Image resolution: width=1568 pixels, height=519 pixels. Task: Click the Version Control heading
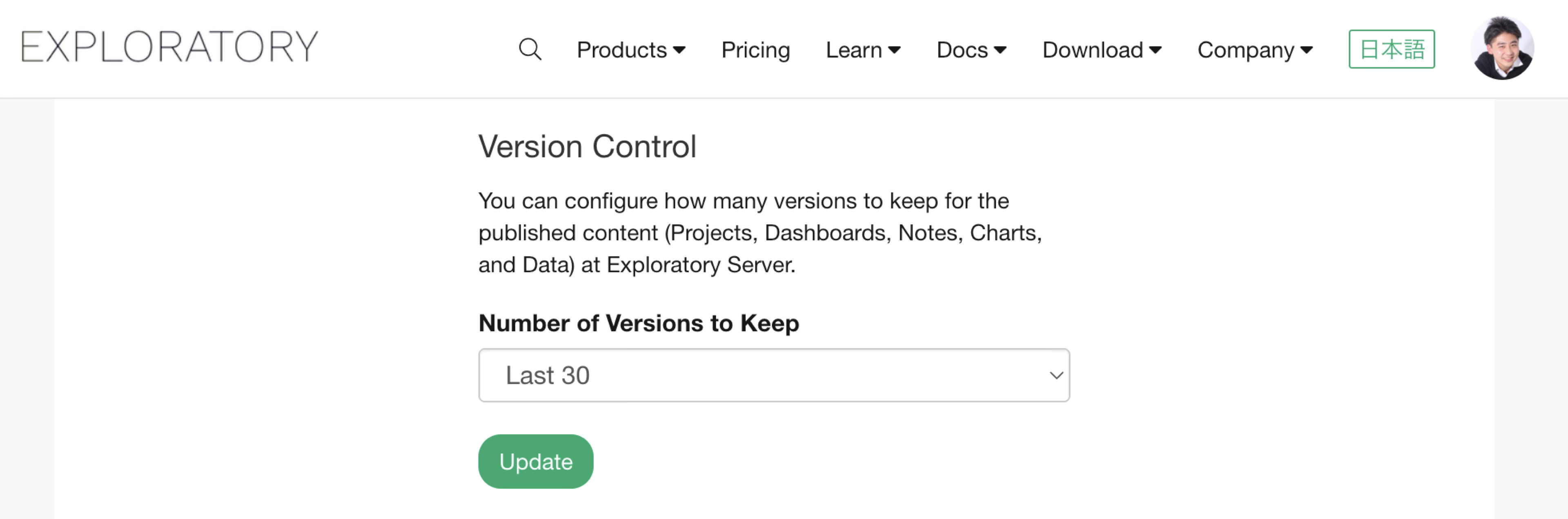pyautogui.click(x=587, y=146)
